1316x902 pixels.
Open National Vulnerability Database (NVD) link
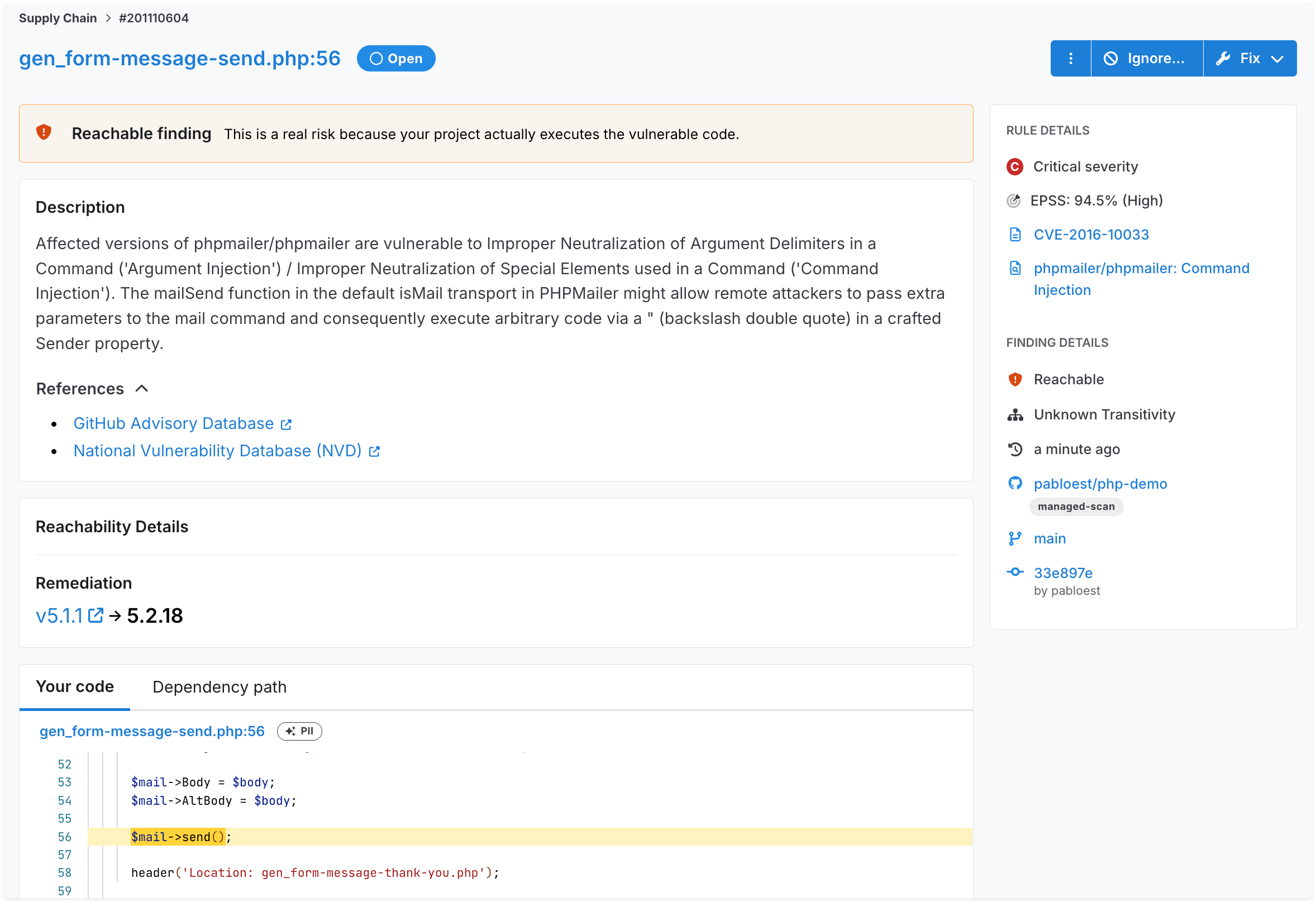[217, 451]
